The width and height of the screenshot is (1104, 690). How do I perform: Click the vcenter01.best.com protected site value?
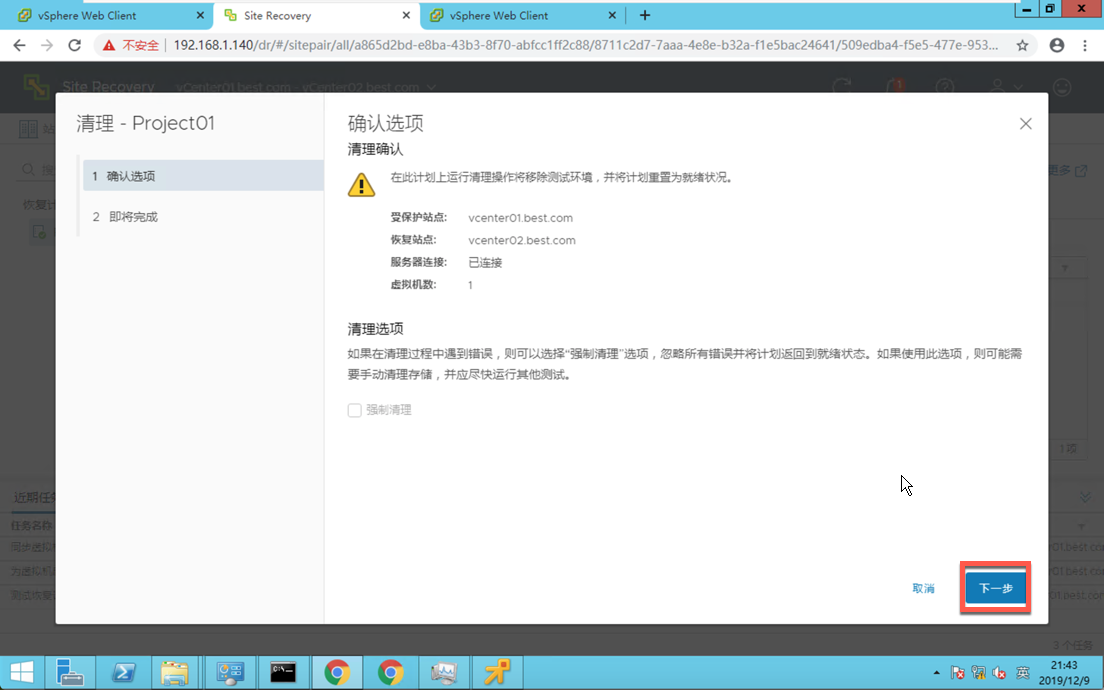(520, 218)
